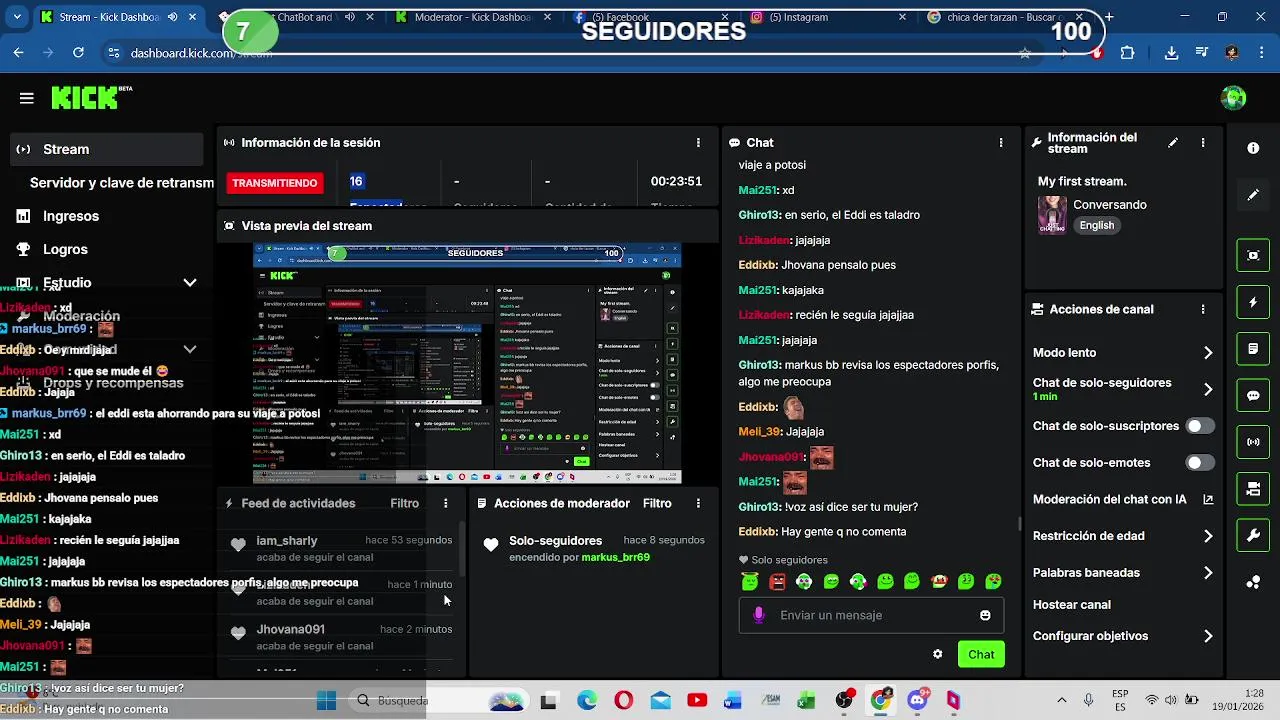Open Chrome downloads icon

click(1171, 53)
